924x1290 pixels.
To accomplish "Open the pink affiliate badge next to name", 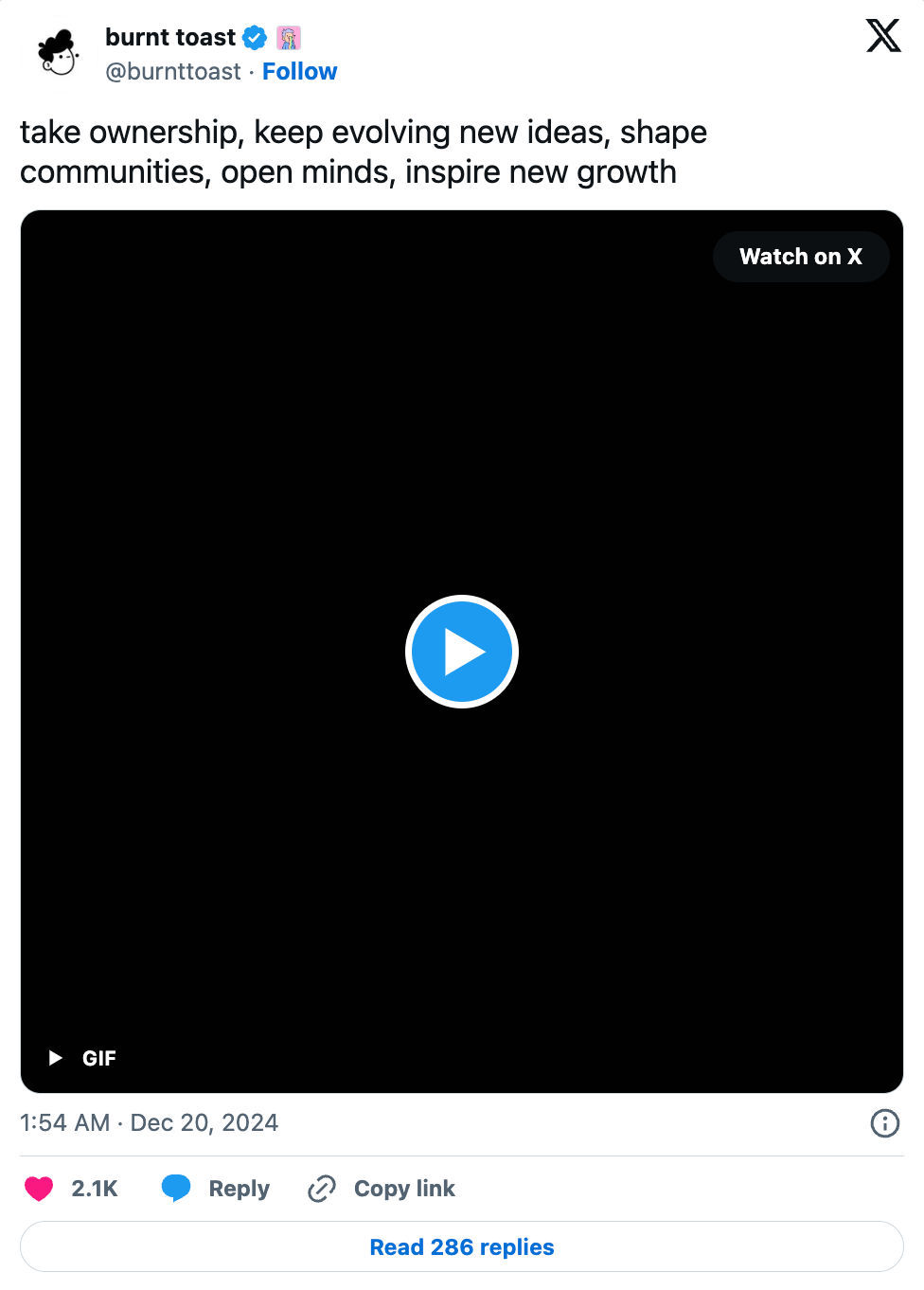I will (x=289, y=38).
